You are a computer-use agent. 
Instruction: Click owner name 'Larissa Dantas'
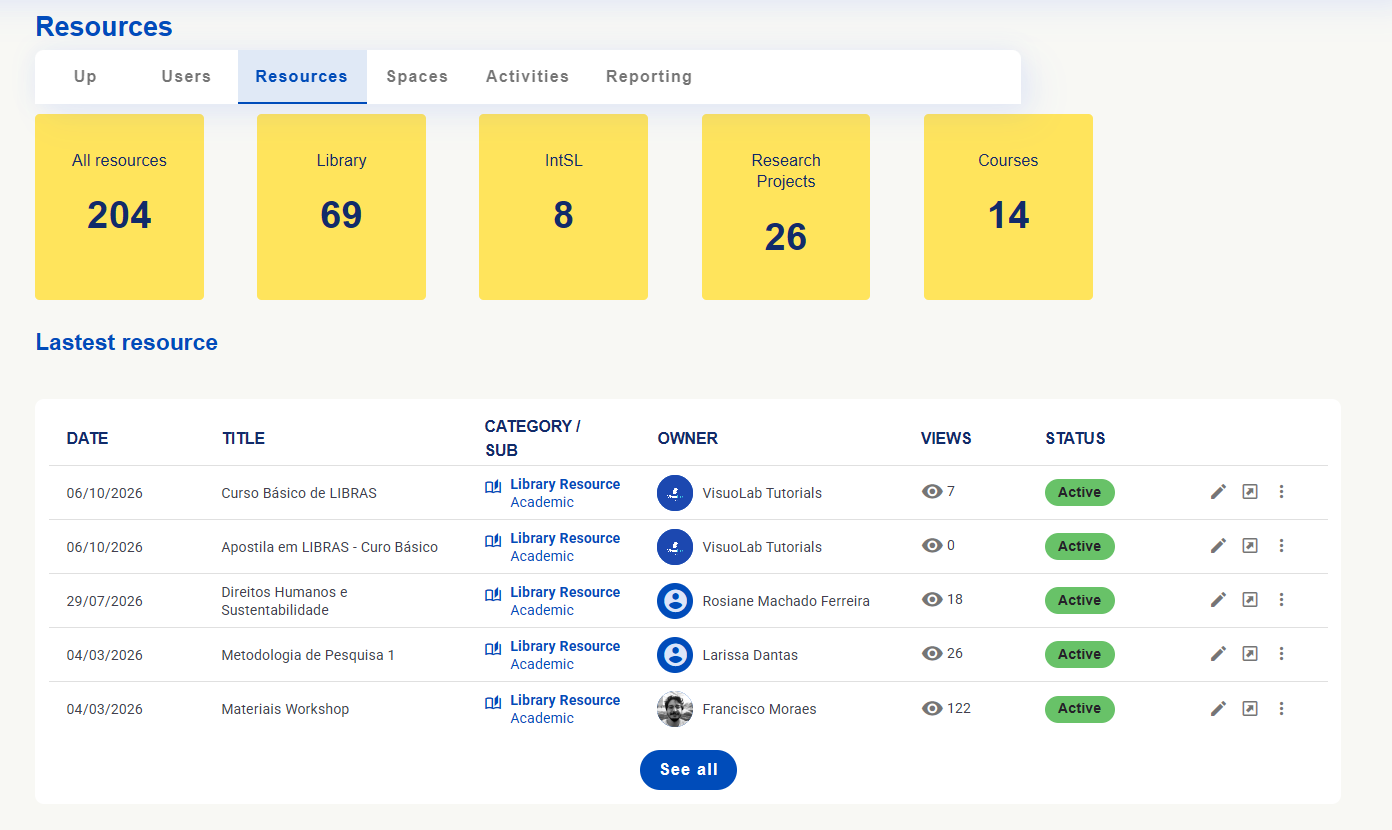tap(750, 655)
